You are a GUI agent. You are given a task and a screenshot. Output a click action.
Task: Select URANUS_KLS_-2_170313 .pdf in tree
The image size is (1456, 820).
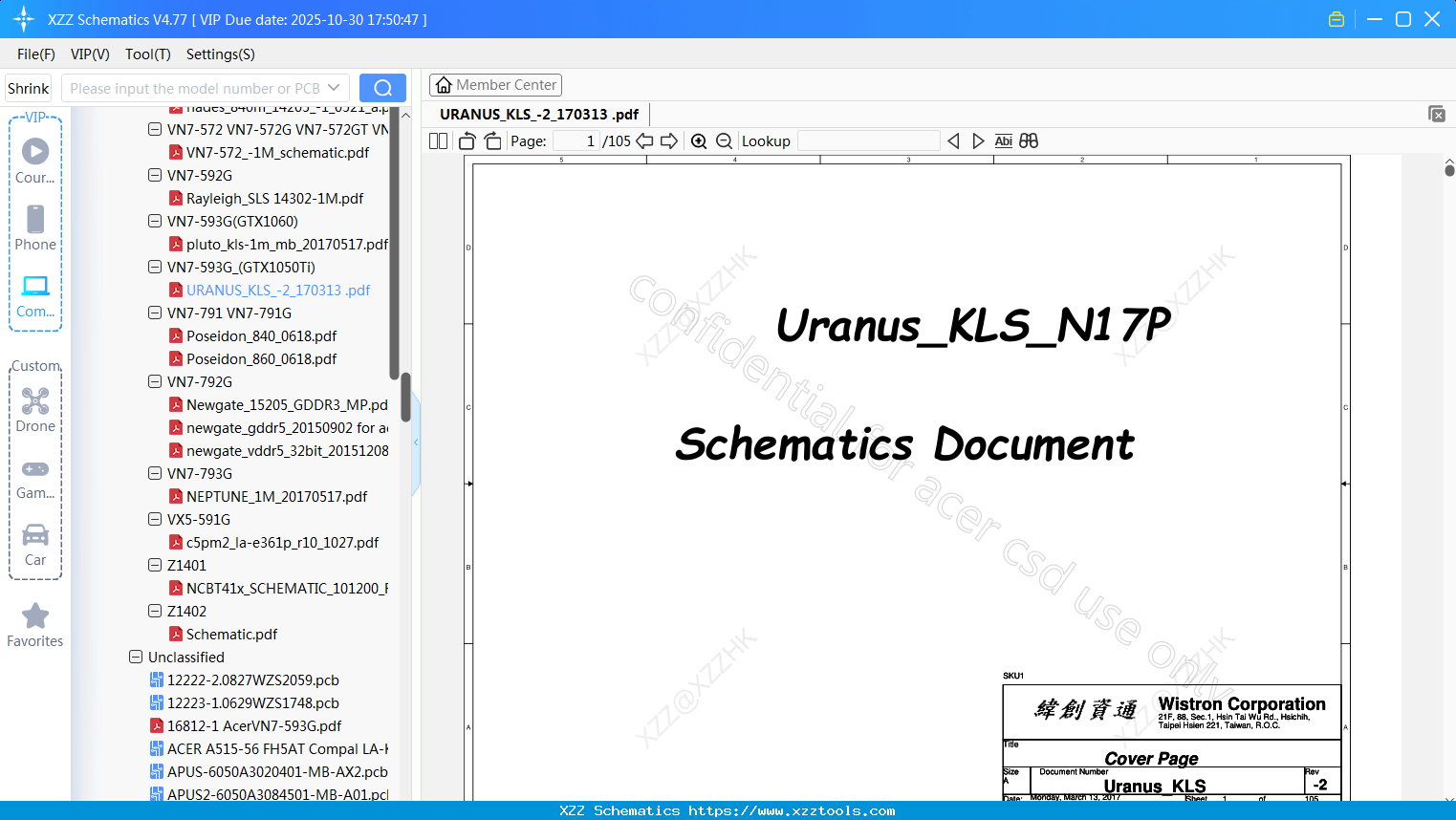278,290
